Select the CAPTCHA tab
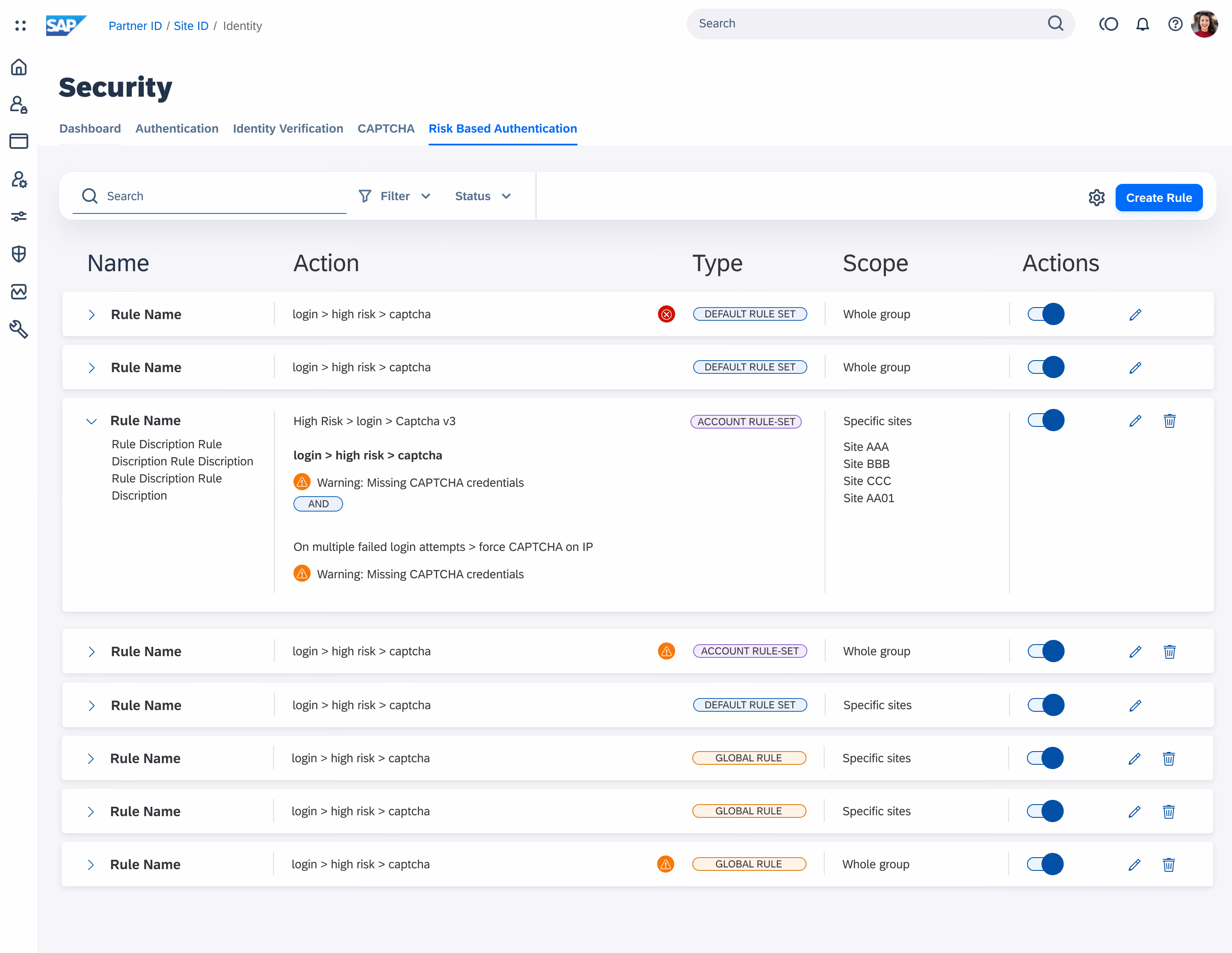The height and width of the screenshot is (953, 1232). tap(386, 129)
